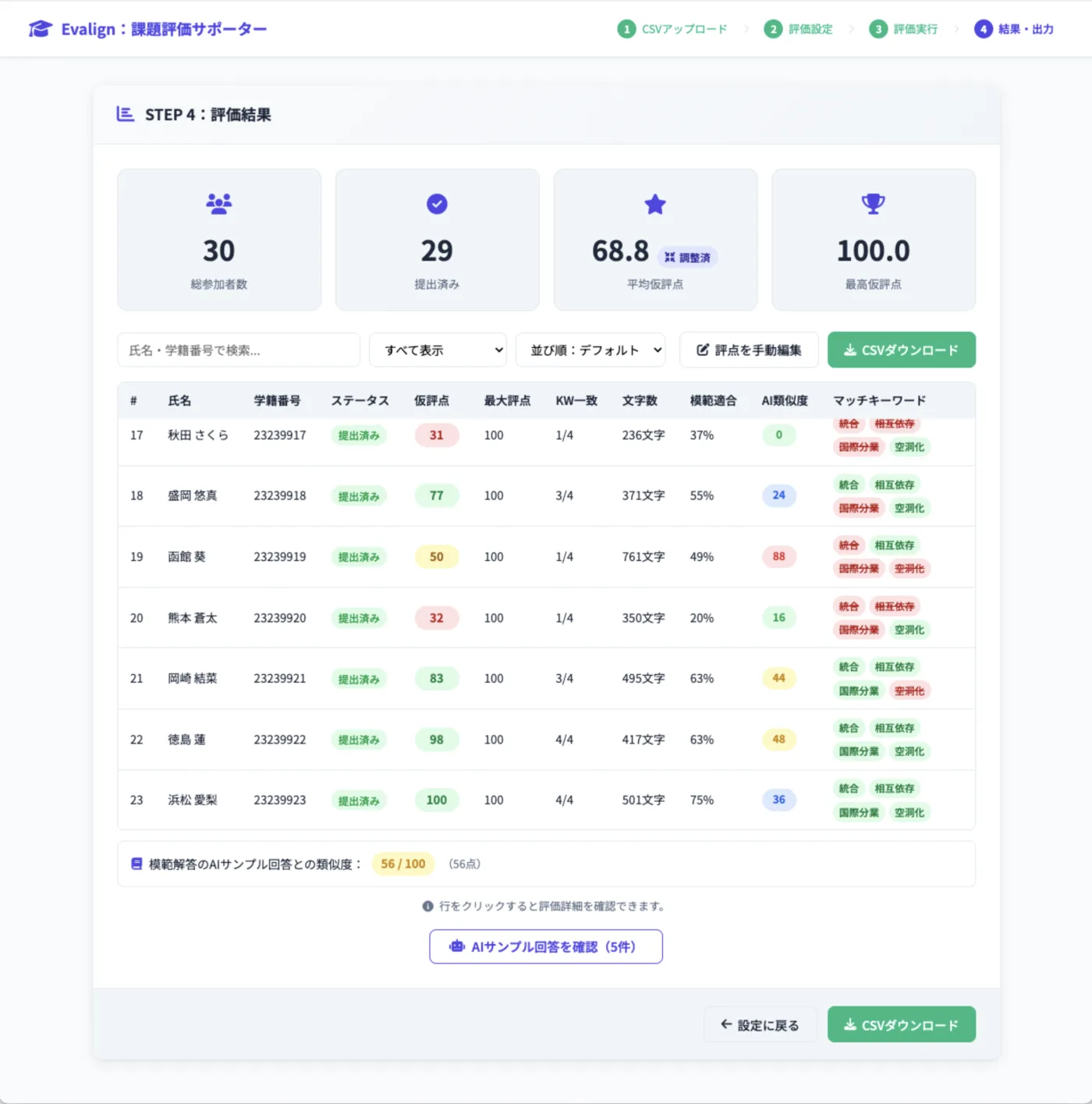Select 熊本 蒼太 in the table
Image resolution: width=1092 pixels, height=1104 pixels.
click(x=546, y=618)
